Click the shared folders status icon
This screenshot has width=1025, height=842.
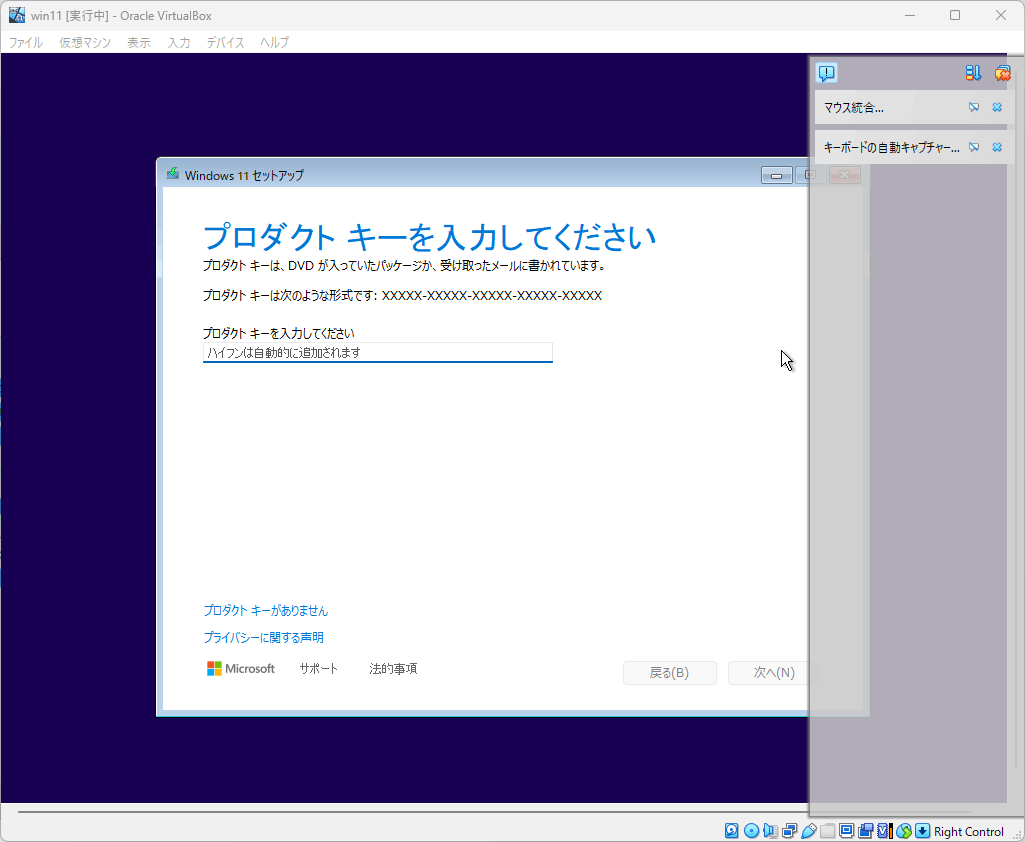[828, 831]
